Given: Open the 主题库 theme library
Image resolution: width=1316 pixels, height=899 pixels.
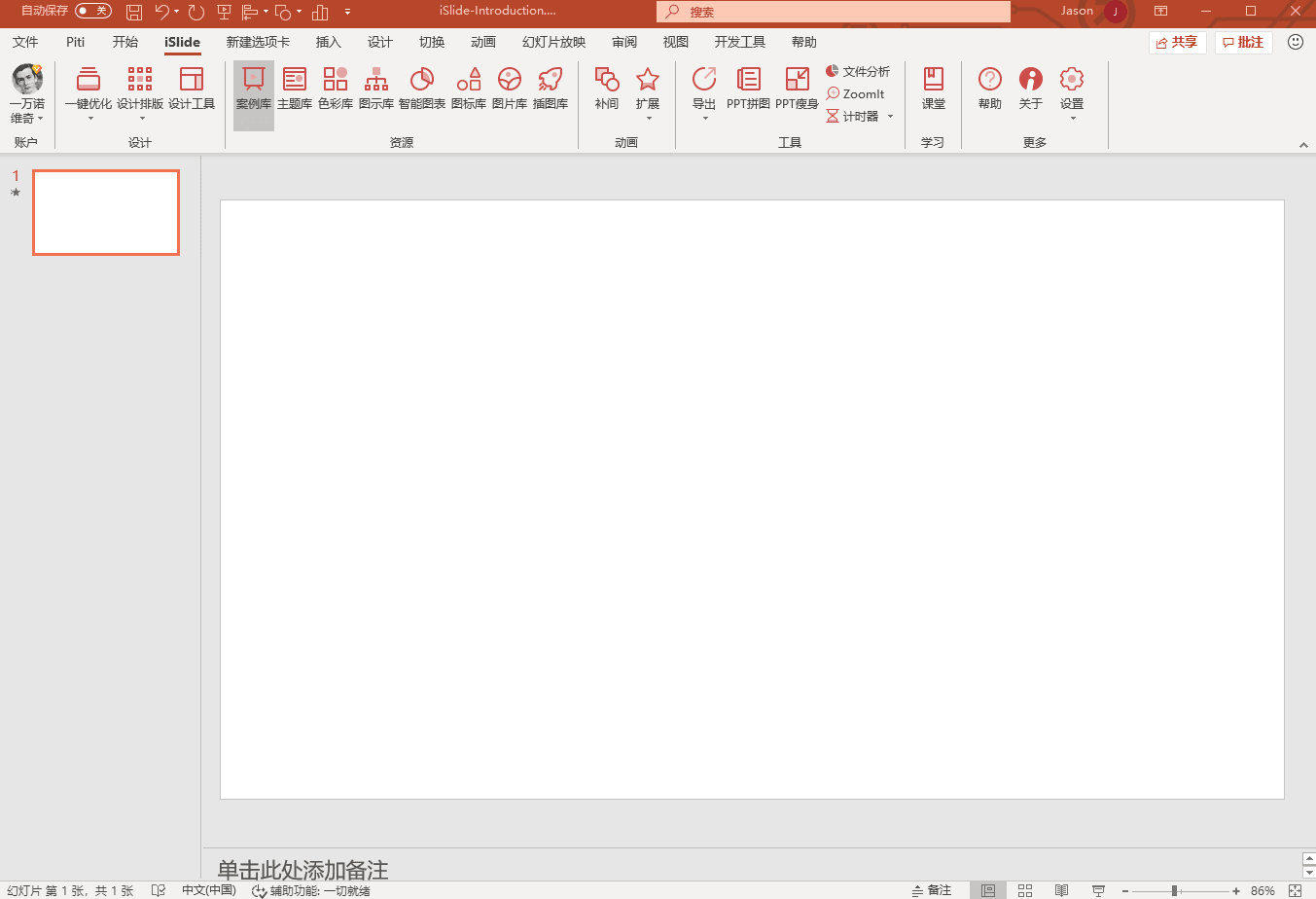Looking at the screenshot, I should click(295, 89).
